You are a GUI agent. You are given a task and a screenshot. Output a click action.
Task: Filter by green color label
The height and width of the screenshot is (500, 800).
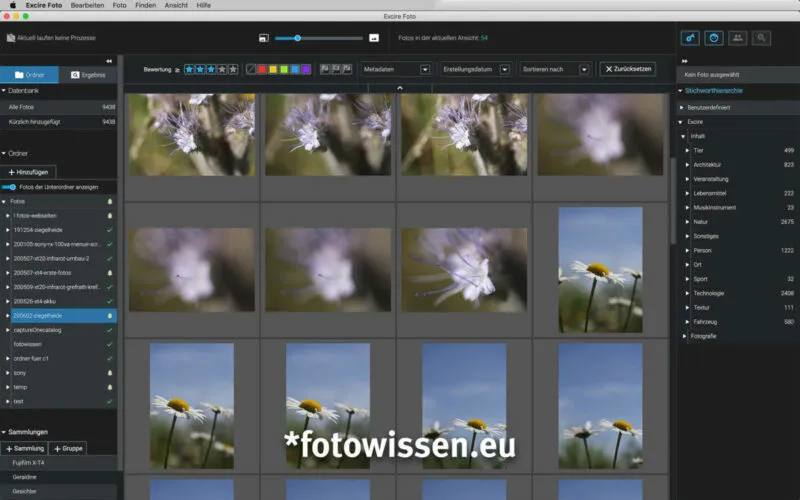coord(284,69)
